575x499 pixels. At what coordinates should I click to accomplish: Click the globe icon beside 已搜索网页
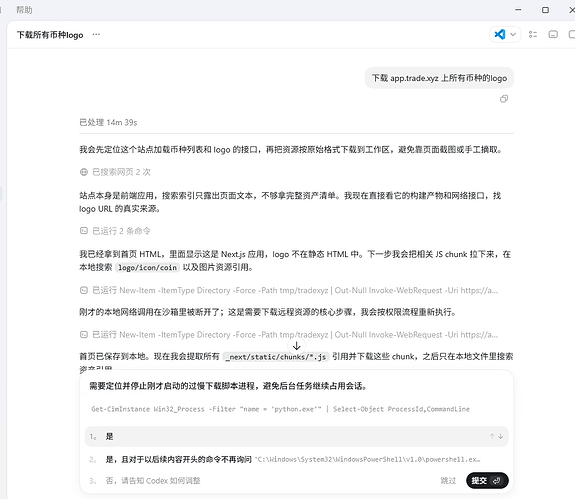pyautogui.click(x=84, y=172)
